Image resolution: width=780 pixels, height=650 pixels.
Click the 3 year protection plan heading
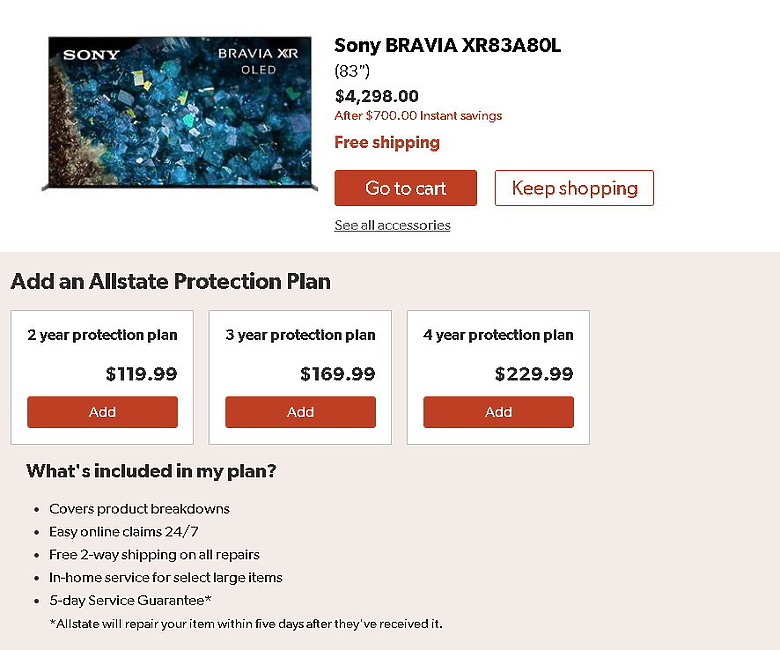(300, 335)
